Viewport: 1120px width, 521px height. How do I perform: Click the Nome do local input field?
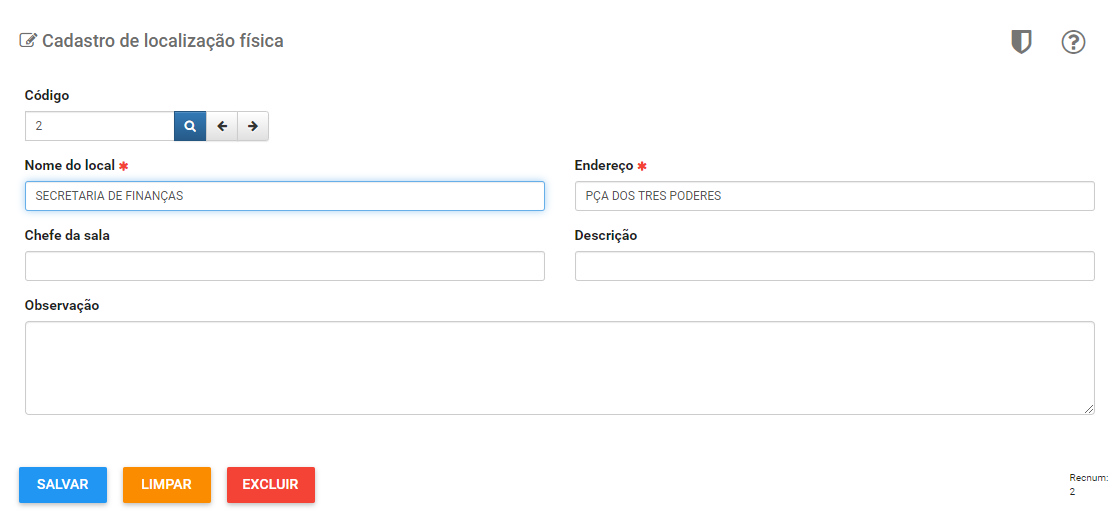click(x=285, y=196)
